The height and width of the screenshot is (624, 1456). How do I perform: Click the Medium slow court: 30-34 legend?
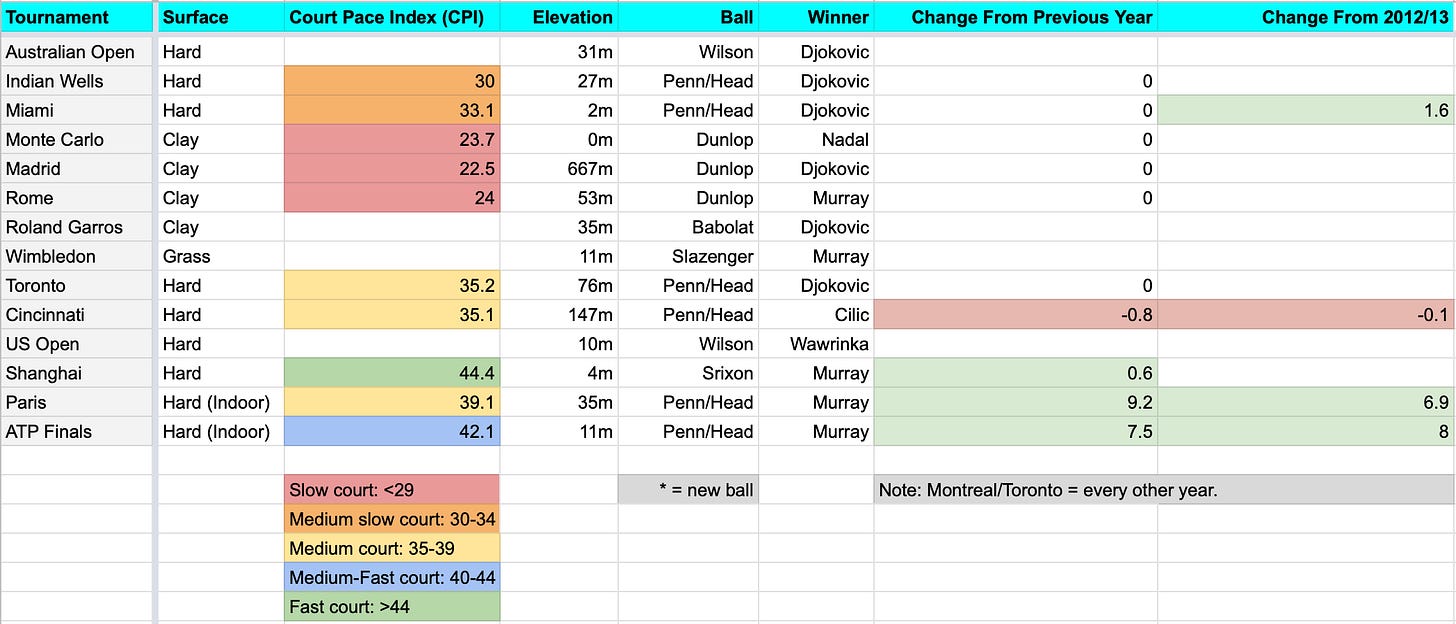pos(392,519)
